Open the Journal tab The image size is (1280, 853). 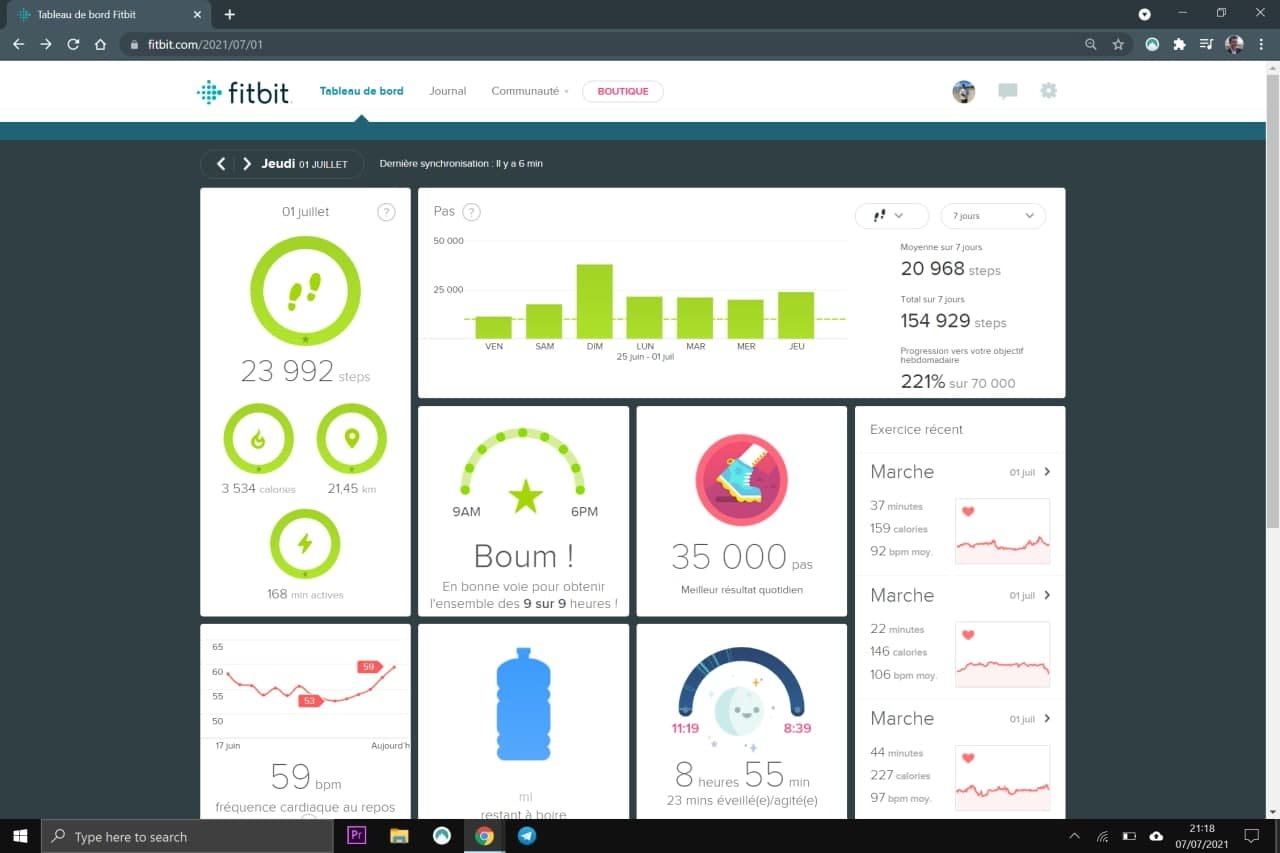[448, 91]
